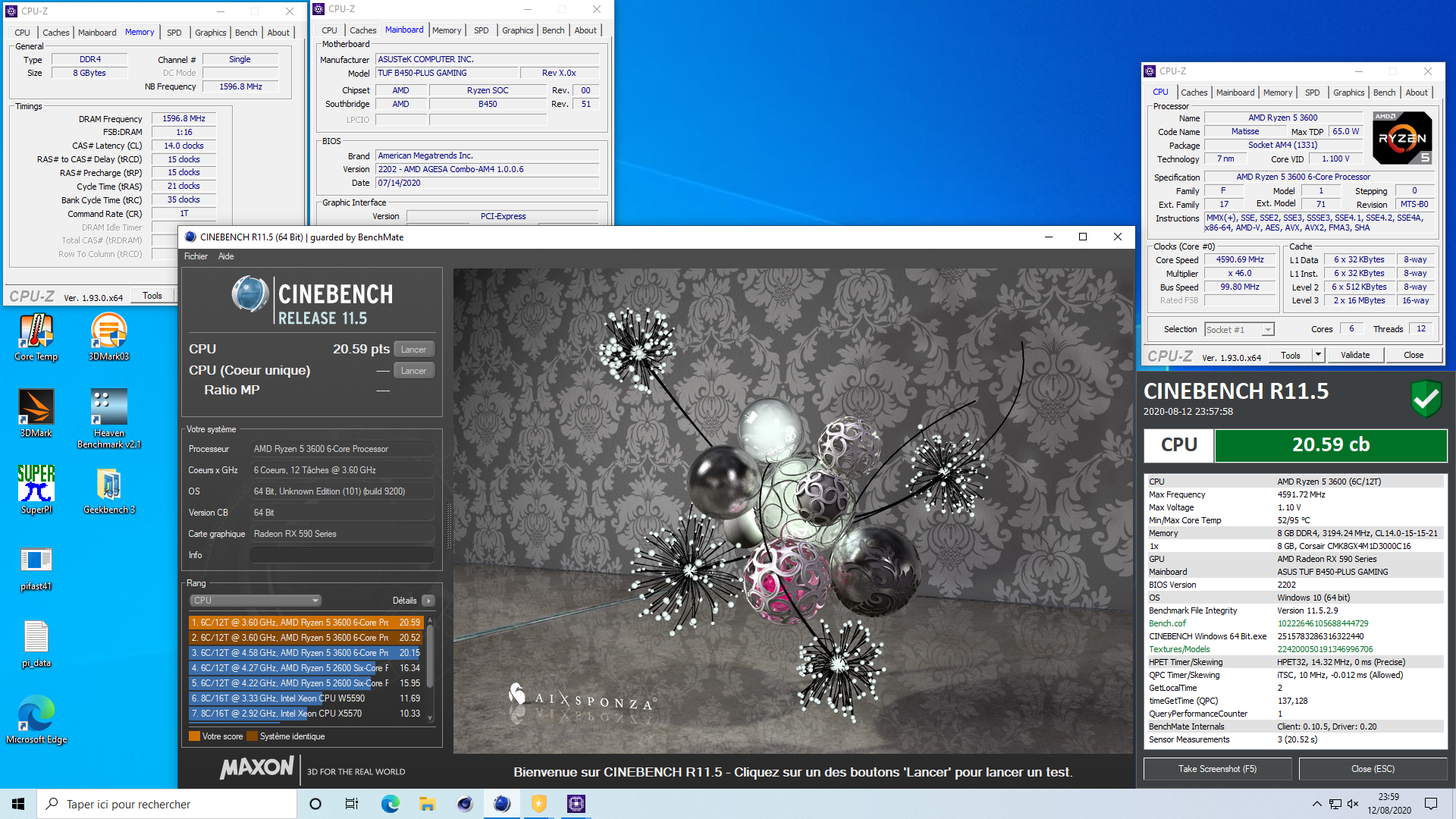The height and width of the screenshot is (819, 1456).
Task: Click Take Screenshot (F5) button
Action: tap(1217, 769)
